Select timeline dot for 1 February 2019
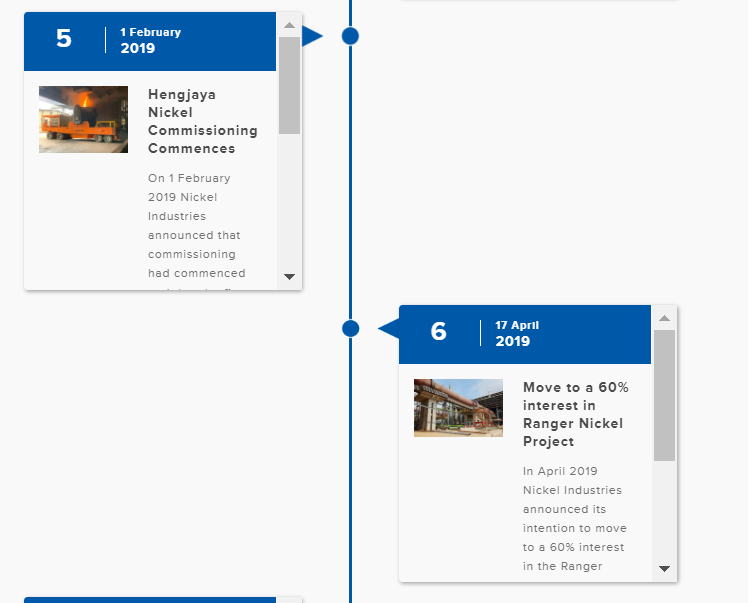Viewport: 748px width, 603px height. point(350,36)
